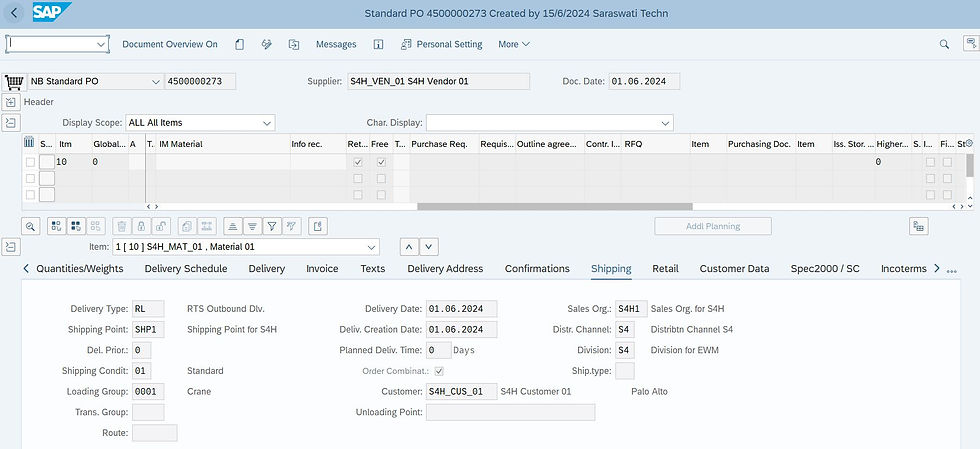Image resolution: width=980 pixels, height=449 pixels.
Task: Open the Customer Data tab
Action: tap(734, 269)
